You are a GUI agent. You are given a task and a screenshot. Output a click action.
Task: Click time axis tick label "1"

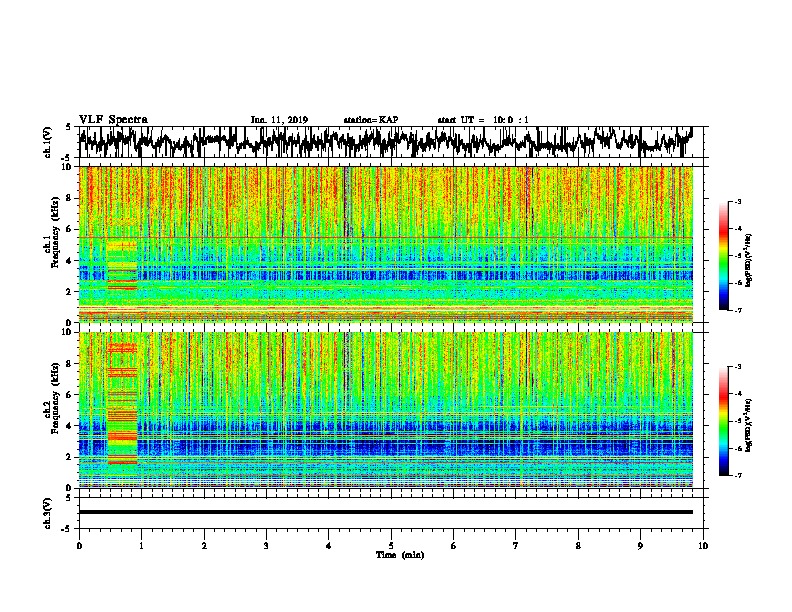tap(141, 546)
